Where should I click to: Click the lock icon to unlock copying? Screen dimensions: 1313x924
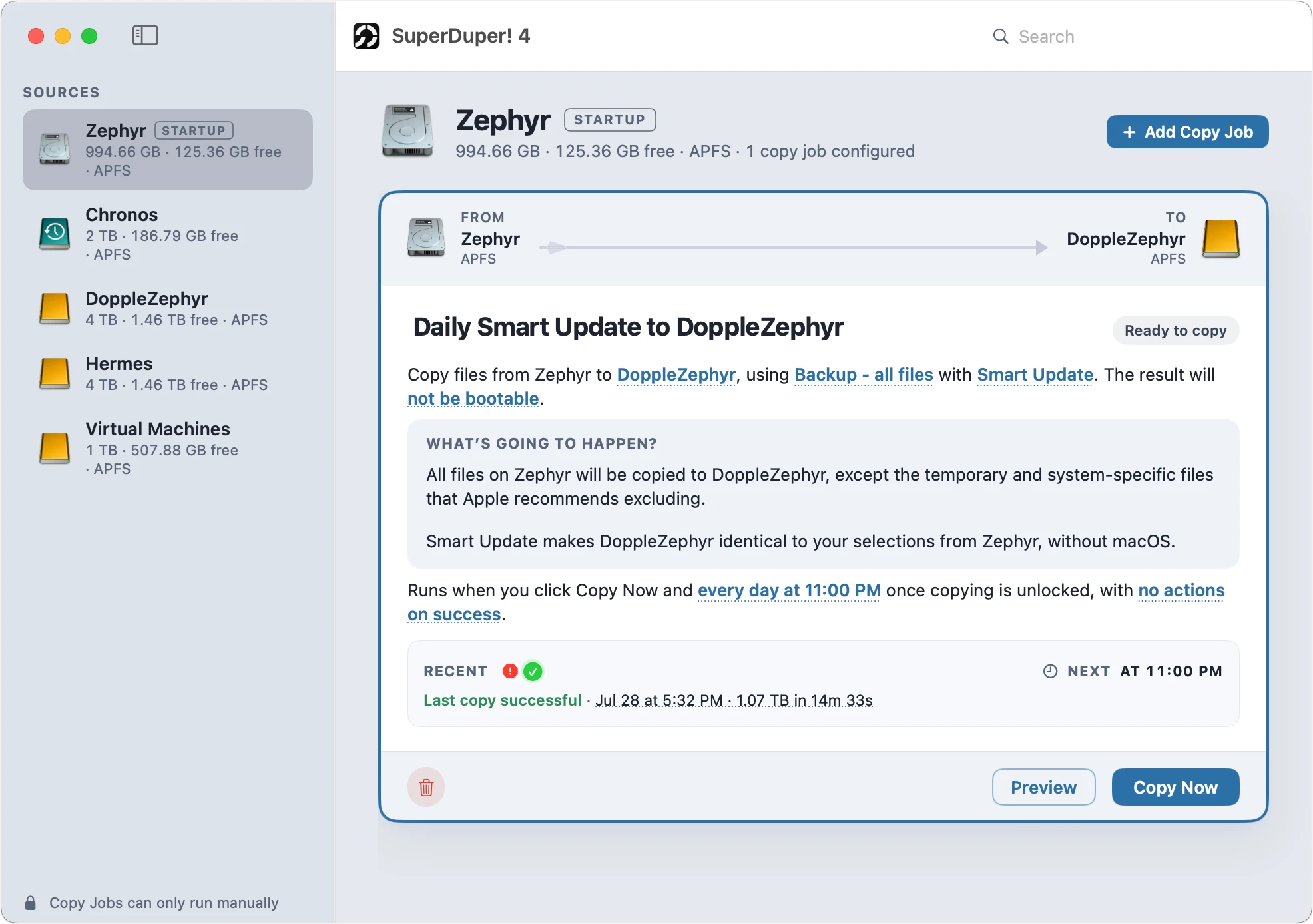coord(31,903)
